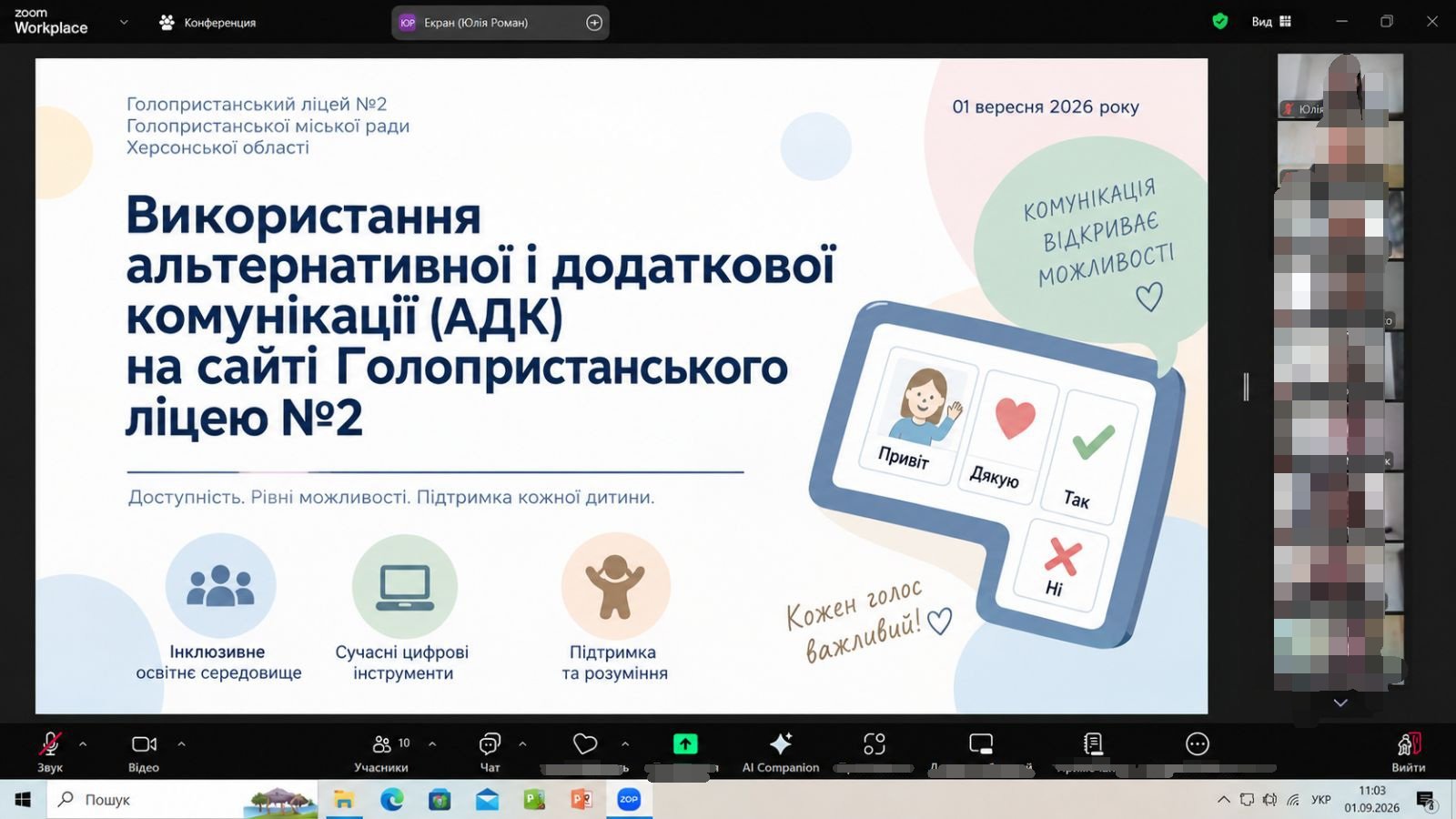Image resolution: width=1456 pixels, height=819 pixels.
Task: Unmute the microphone via Звук button
Action: click(50, 753)
